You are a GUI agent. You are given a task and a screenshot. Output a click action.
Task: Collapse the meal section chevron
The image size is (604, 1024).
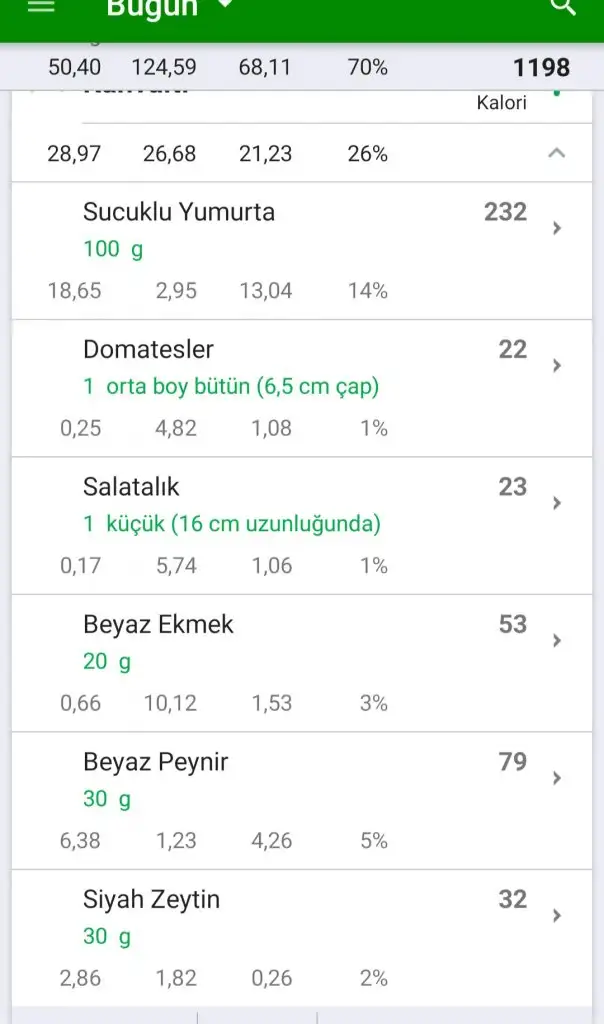[x=557, y=153]
